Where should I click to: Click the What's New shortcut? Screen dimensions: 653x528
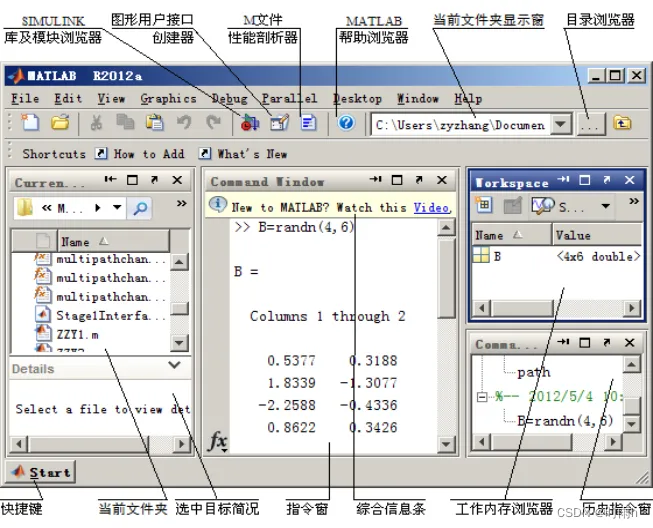(x=243, y=154)
